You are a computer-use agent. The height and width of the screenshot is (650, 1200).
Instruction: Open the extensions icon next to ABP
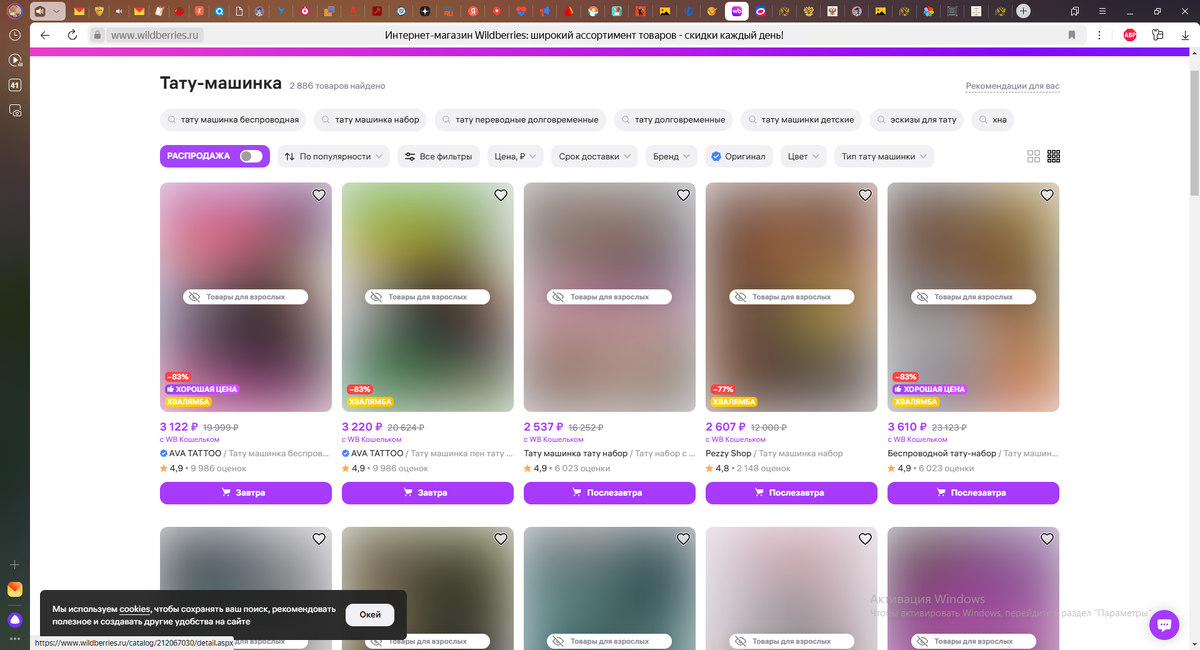(1158, 35)
